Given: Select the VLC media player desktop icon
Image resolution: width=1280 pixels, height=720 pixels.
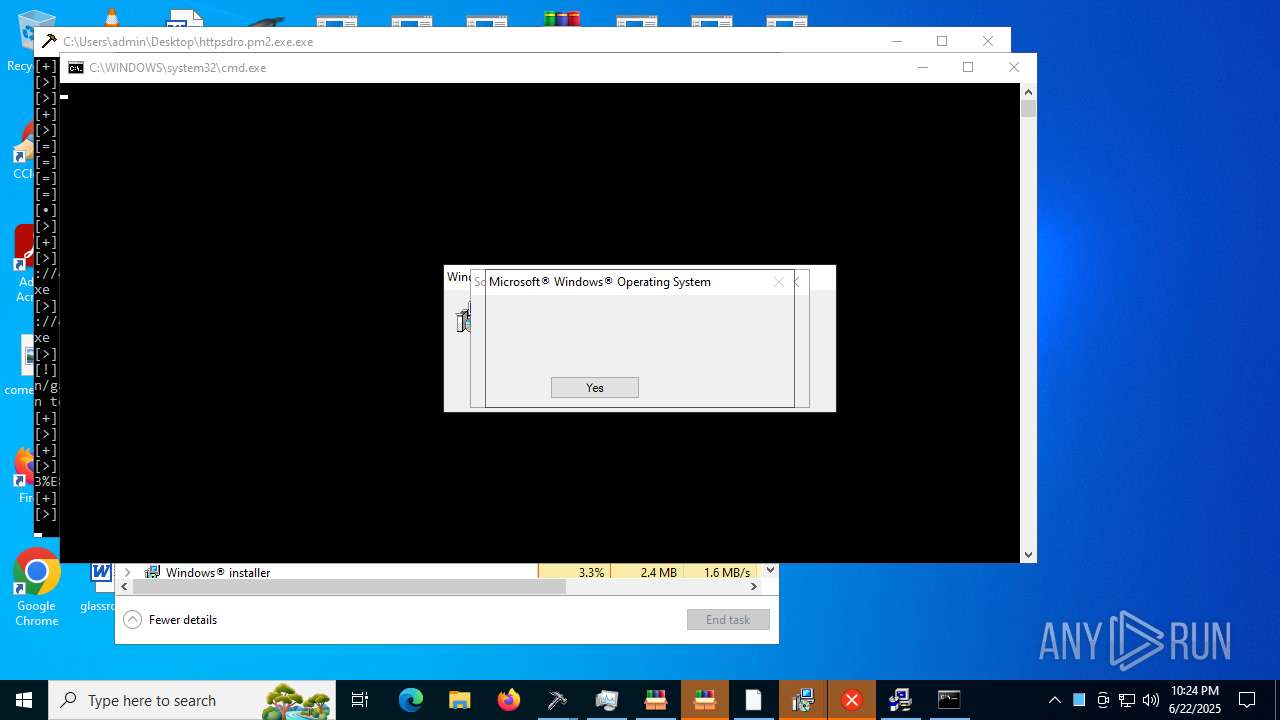Looking at the screenshot, I should 111,18.
